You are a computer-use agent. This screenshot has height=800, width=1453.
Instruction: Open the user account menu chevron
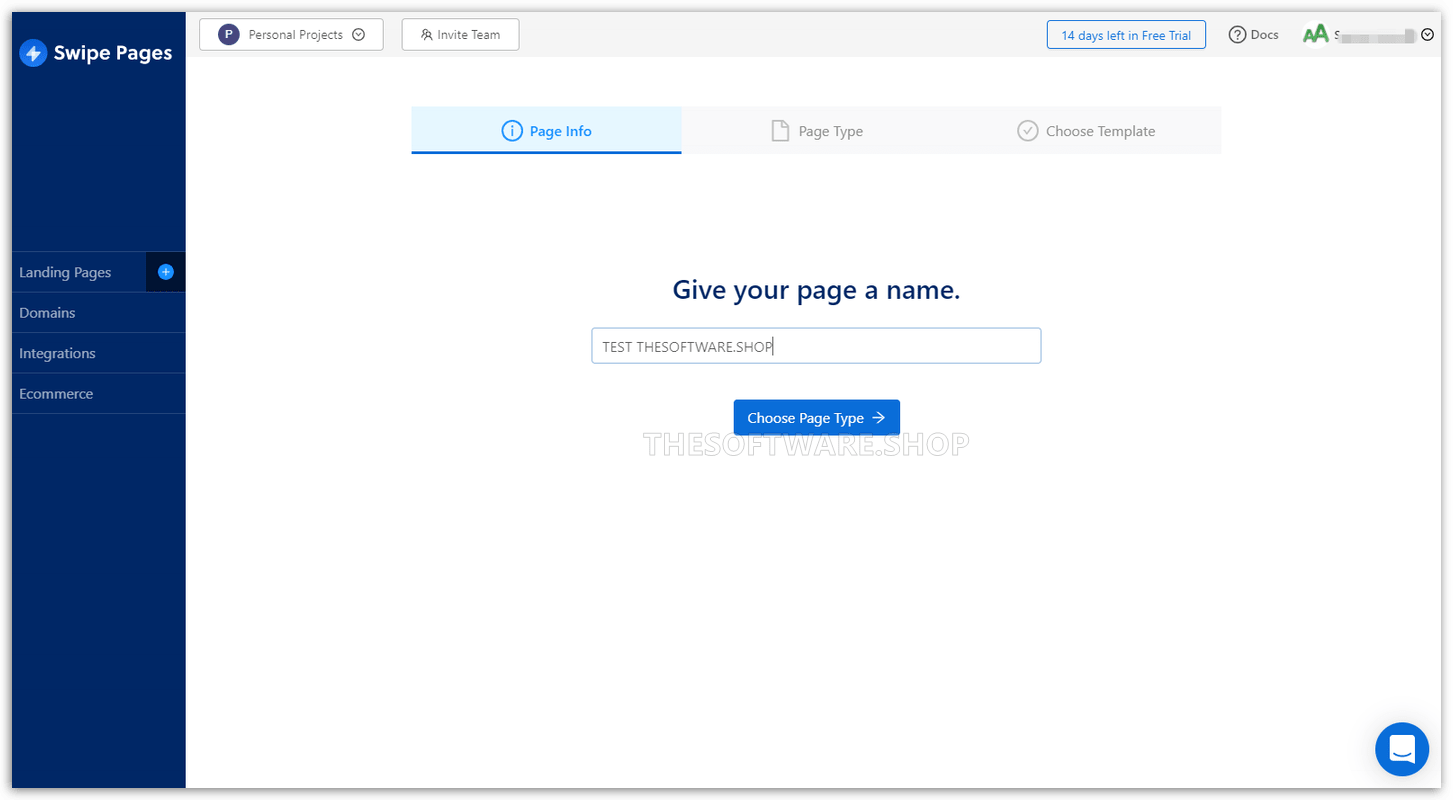(1427, 35)
